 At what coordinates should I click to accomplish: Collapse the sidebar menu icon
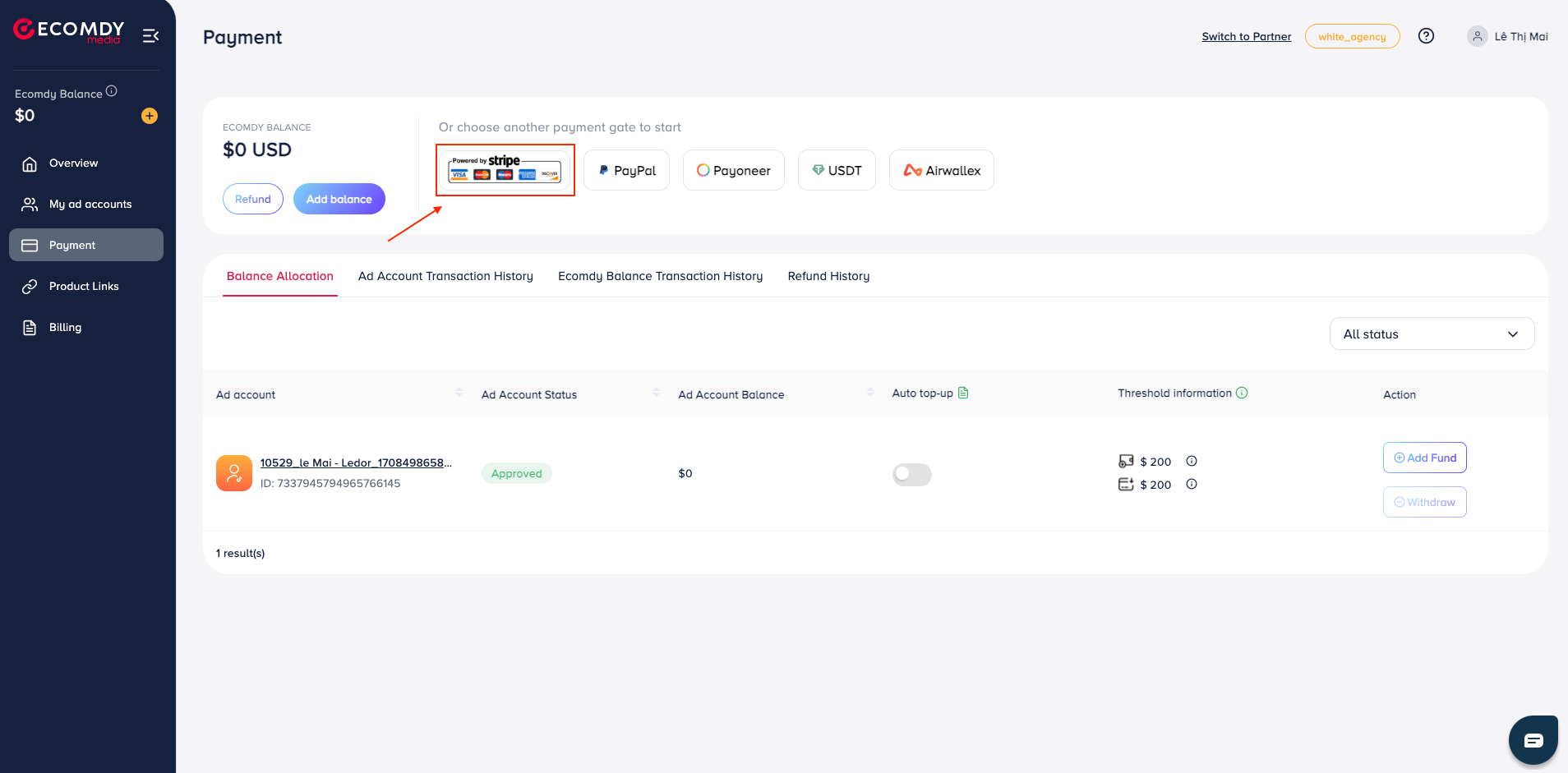click(150, 35)
